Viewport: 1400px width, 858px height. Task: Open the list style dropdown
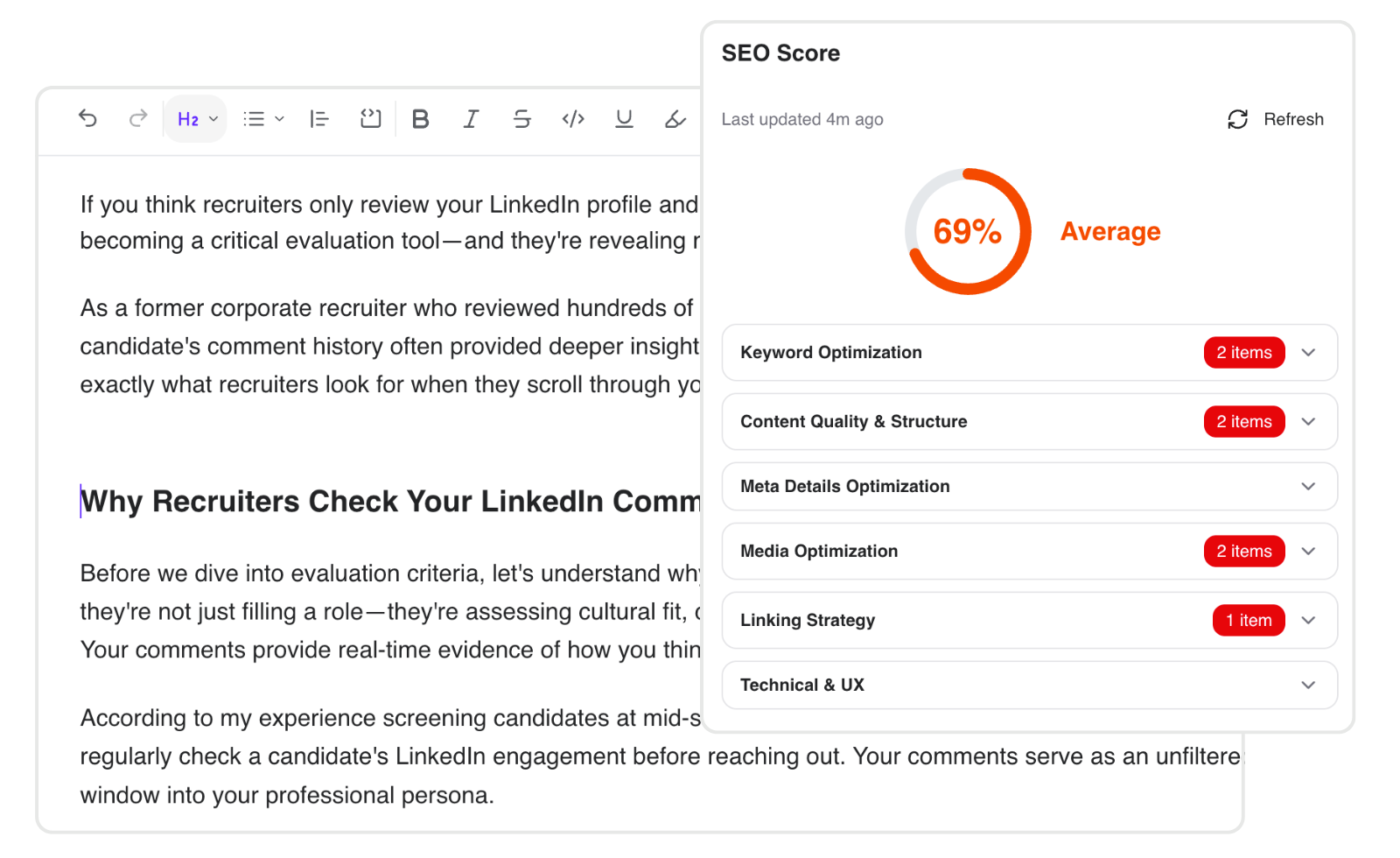(x=263, y=119)
